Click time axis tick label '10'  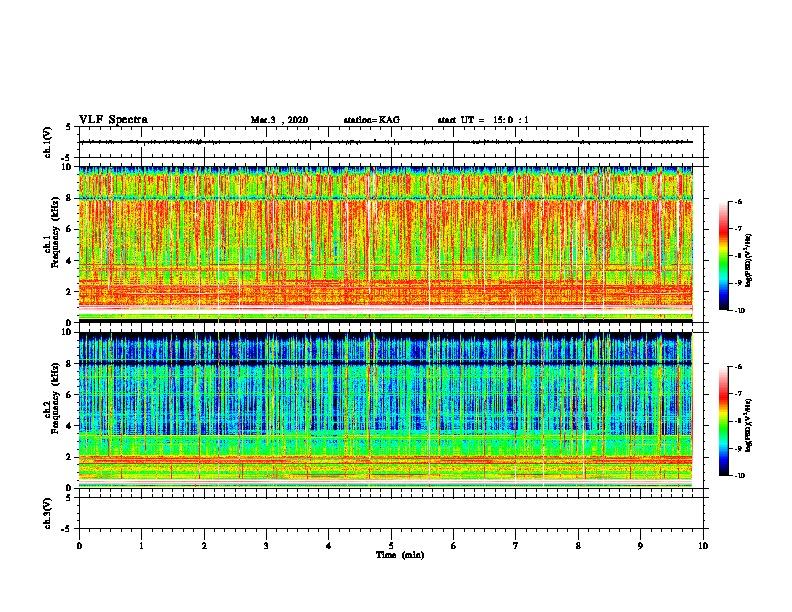coord(703,546)
